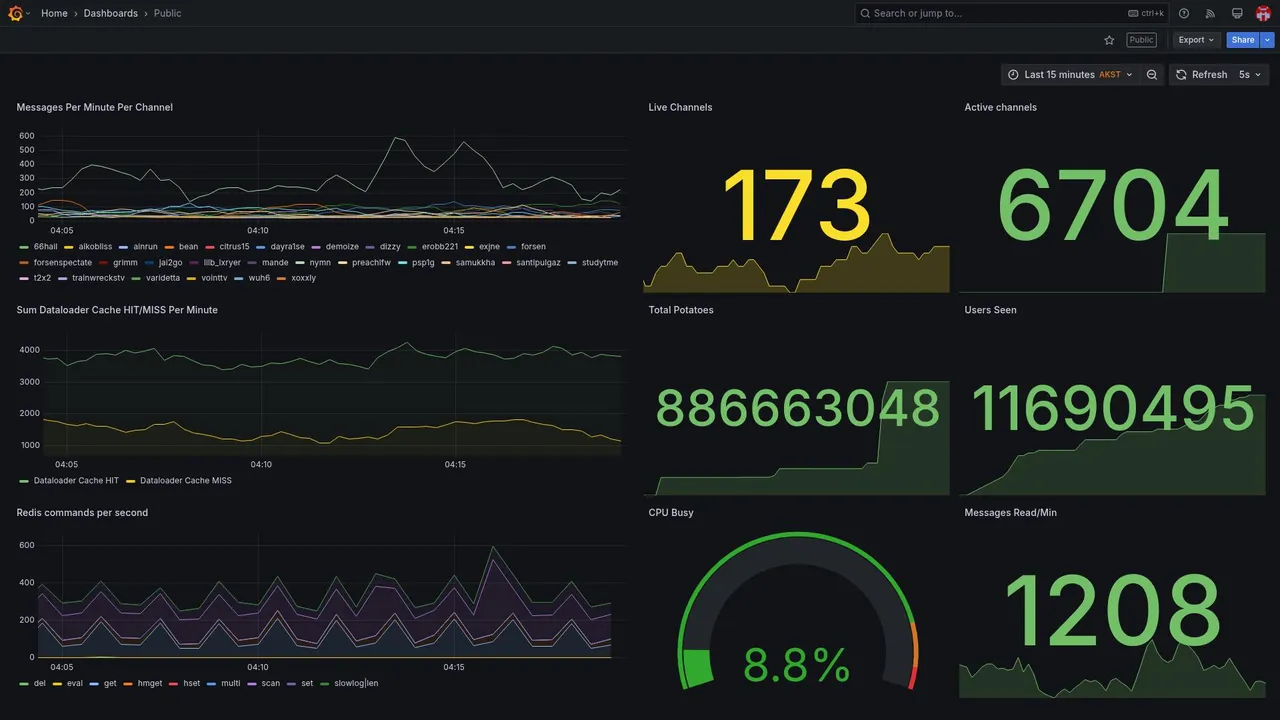Screen dimensions: 1280x720
Task: Open the help question mark icon
Action: [x=1184, y=13]
